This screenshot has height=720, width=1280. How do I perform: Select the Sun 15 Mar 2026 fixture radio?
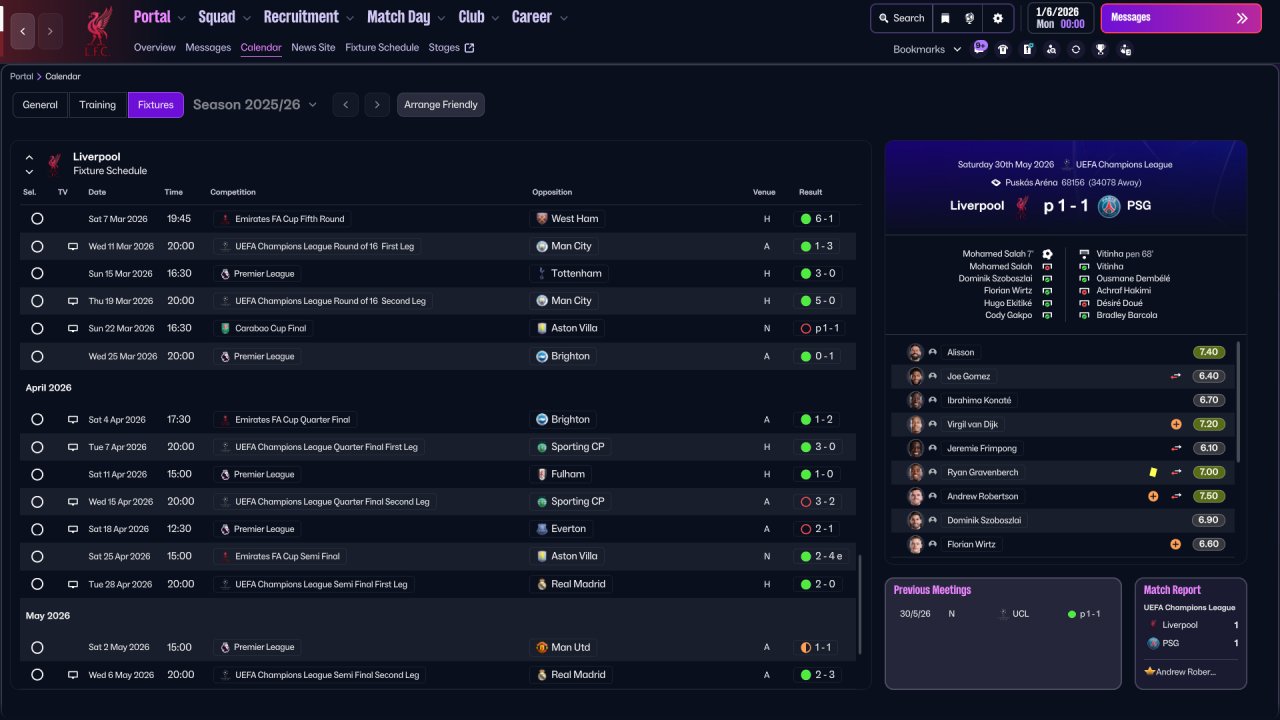pyautogui.click(x=37, y=273)
